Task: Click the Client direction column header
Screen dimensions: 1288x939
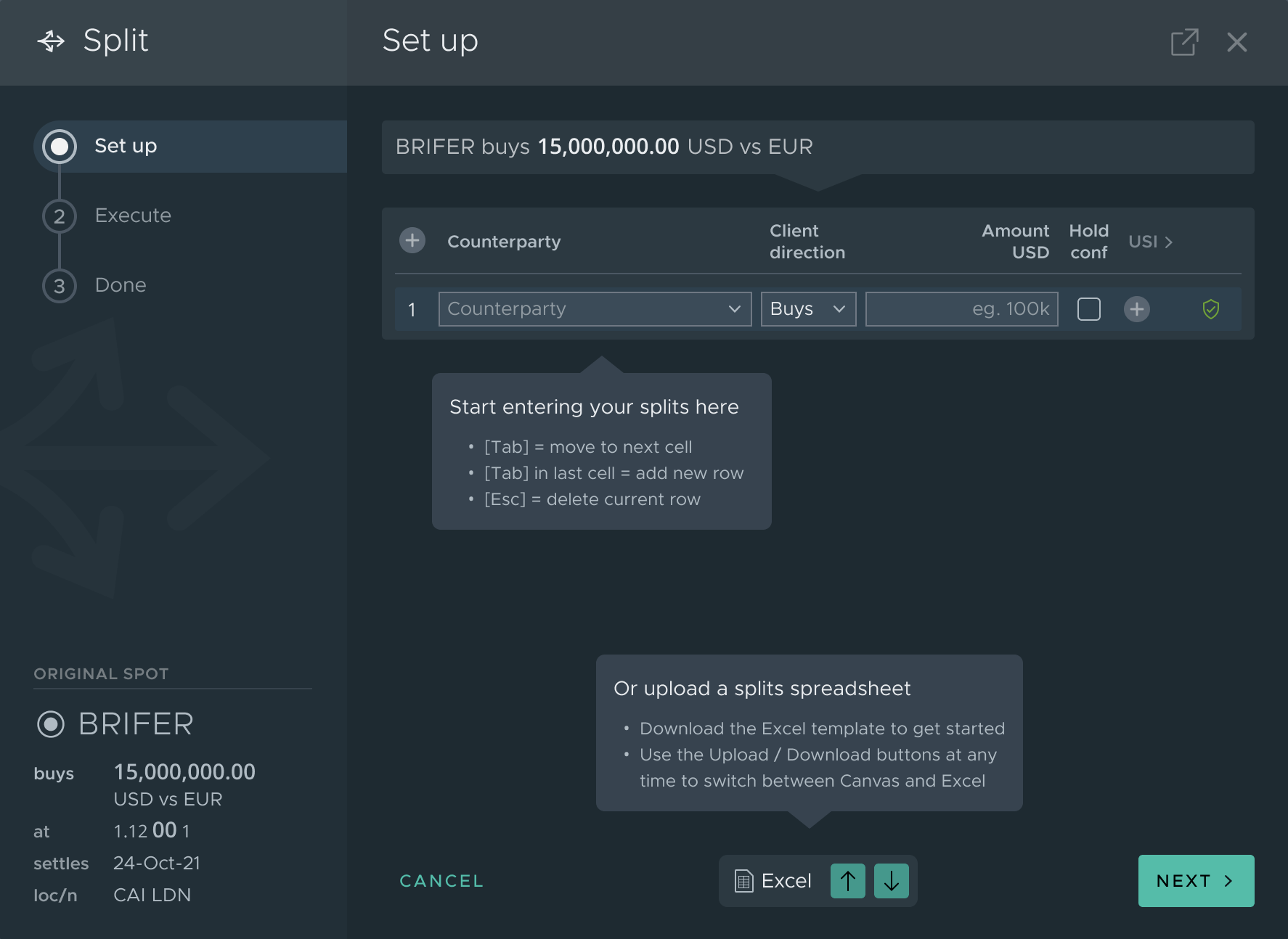Action: [807, 242]
